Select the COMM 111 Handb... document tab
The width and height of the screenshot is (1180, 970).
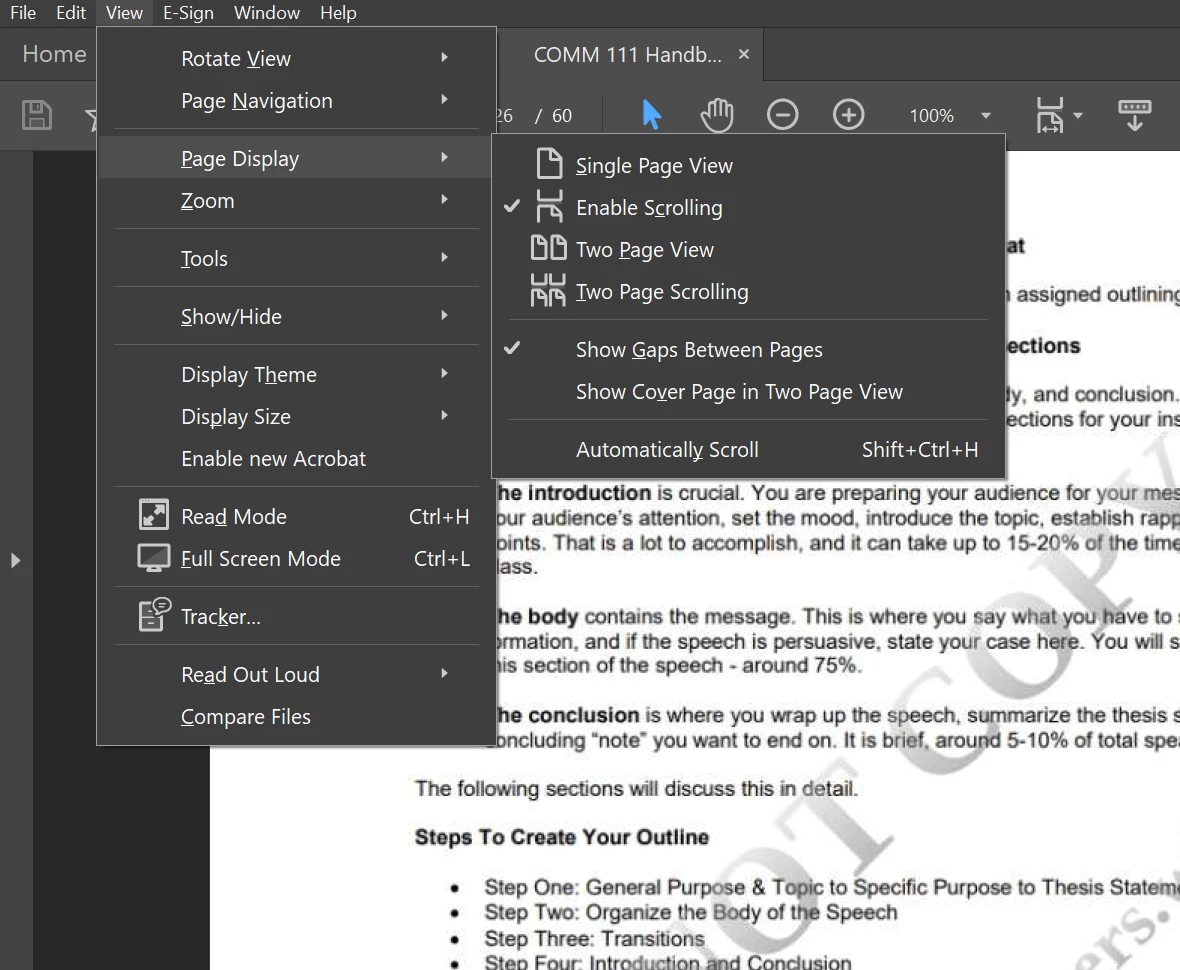[628, 54]
